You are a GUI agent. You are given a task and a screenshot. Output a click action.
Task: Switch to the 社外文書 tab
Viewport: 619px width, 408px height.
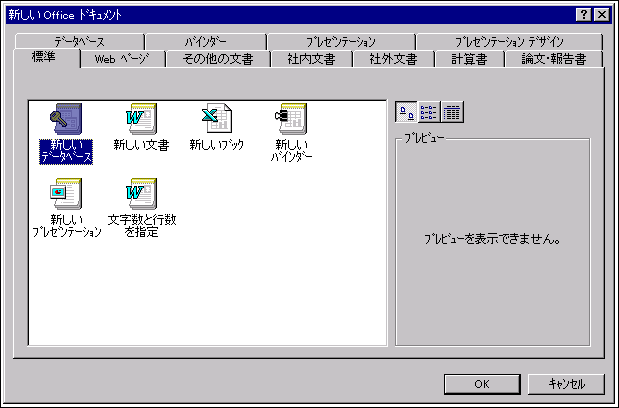coord(394,59)
